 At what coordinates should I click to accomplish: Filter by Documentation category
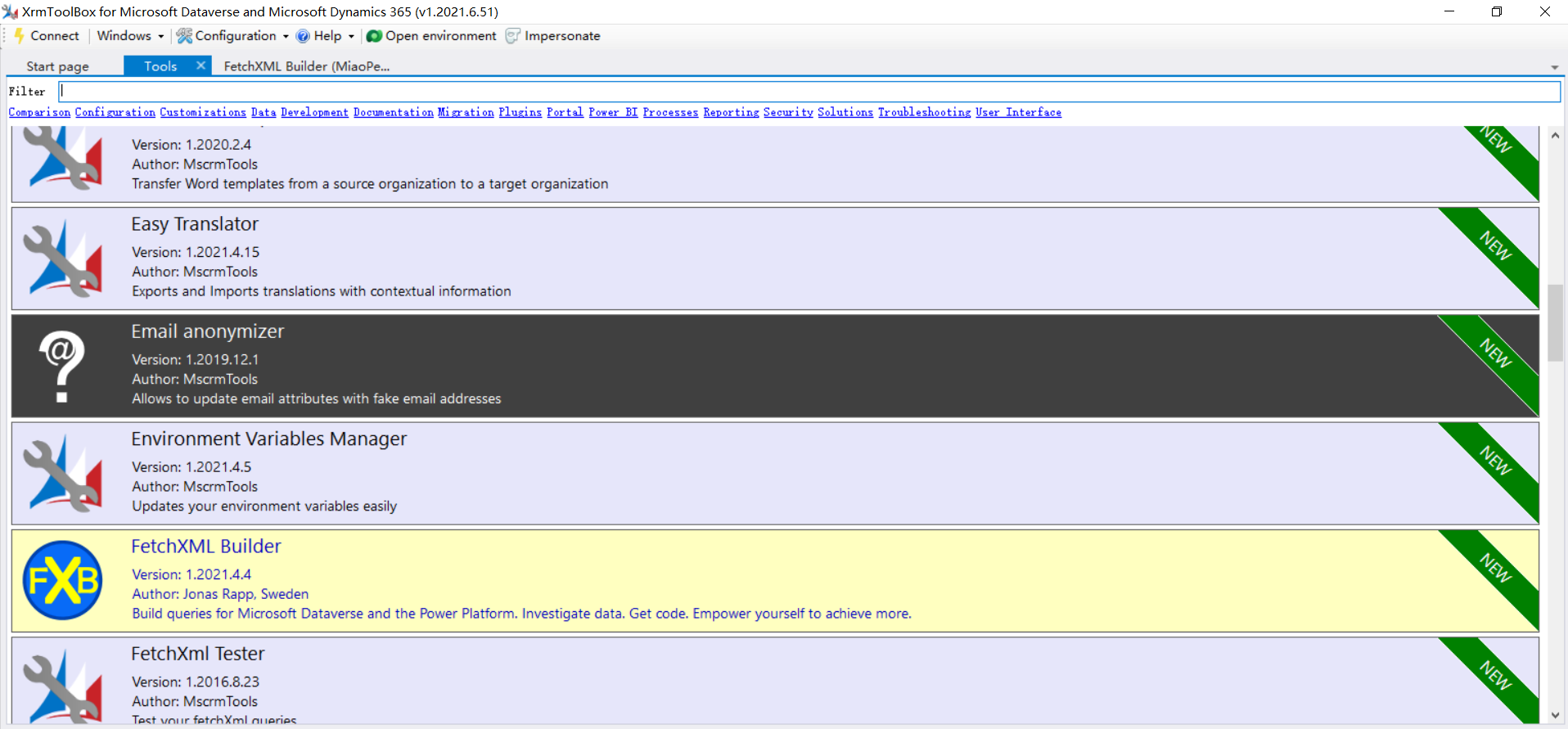pyautogui.click(x=394, y=112)
